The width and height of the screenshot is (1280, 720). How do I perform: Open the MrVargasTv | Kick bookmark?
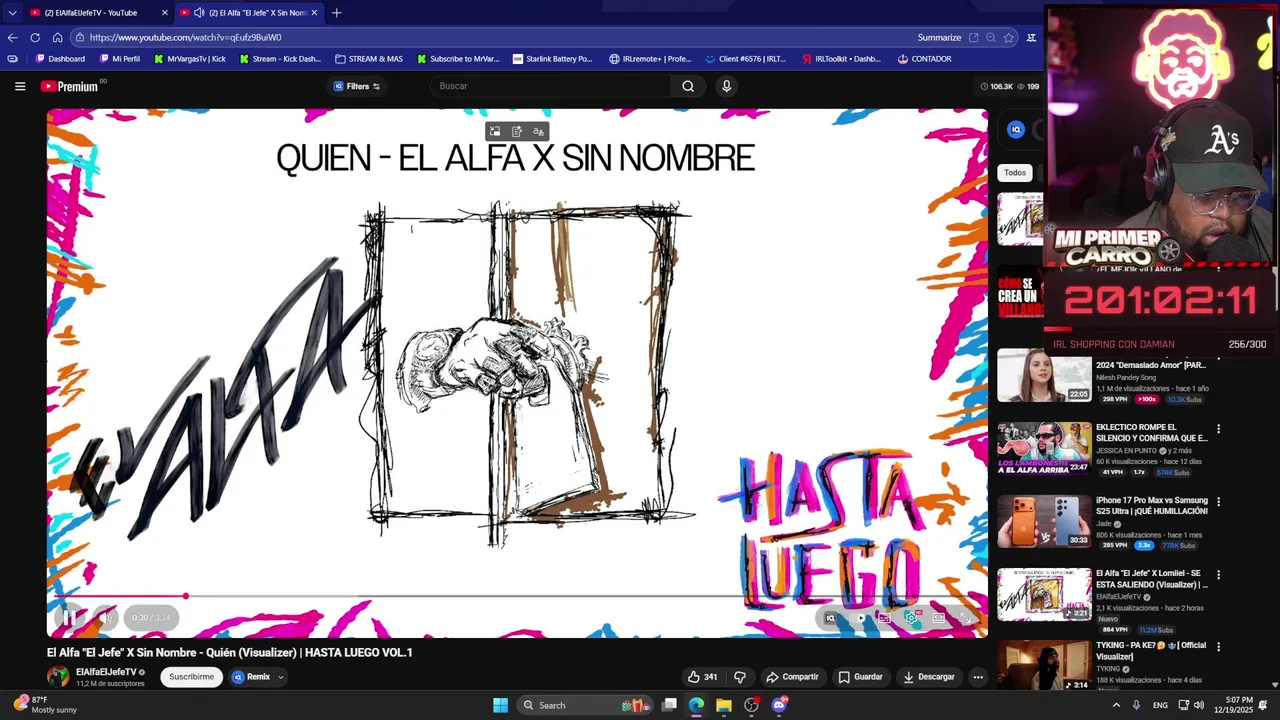pyautogui.click(x=189, y=59)
